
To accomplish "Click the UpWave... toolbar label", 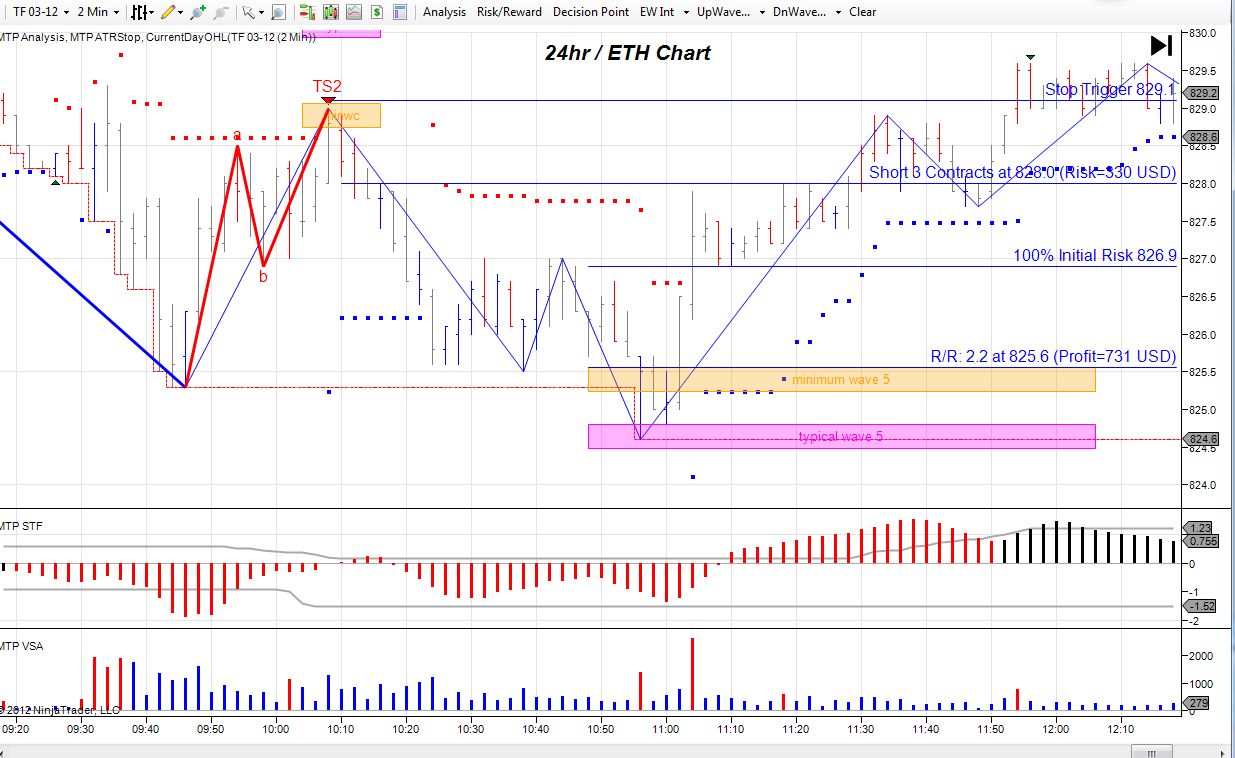I will 725,12.
